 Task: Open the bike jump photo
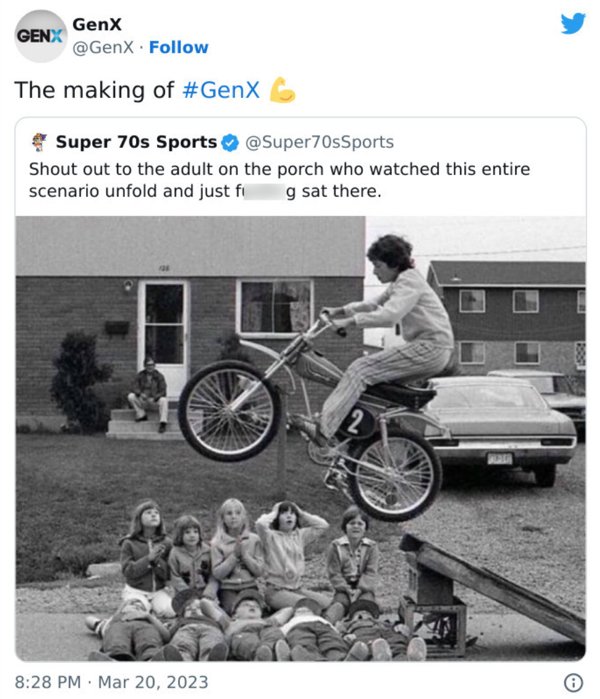(x=301, y=438)
